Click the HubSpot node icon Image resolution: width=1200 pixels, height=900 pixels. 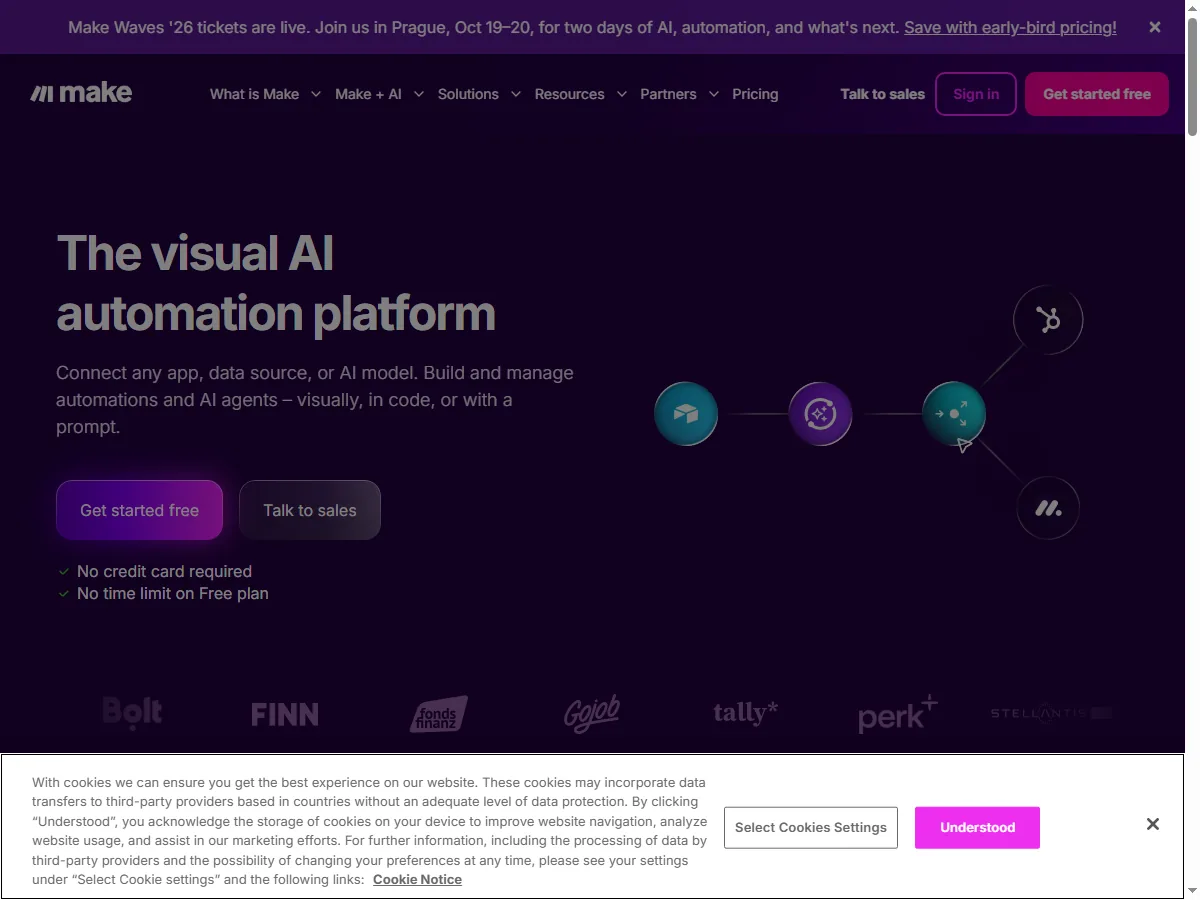point(1048,320)
